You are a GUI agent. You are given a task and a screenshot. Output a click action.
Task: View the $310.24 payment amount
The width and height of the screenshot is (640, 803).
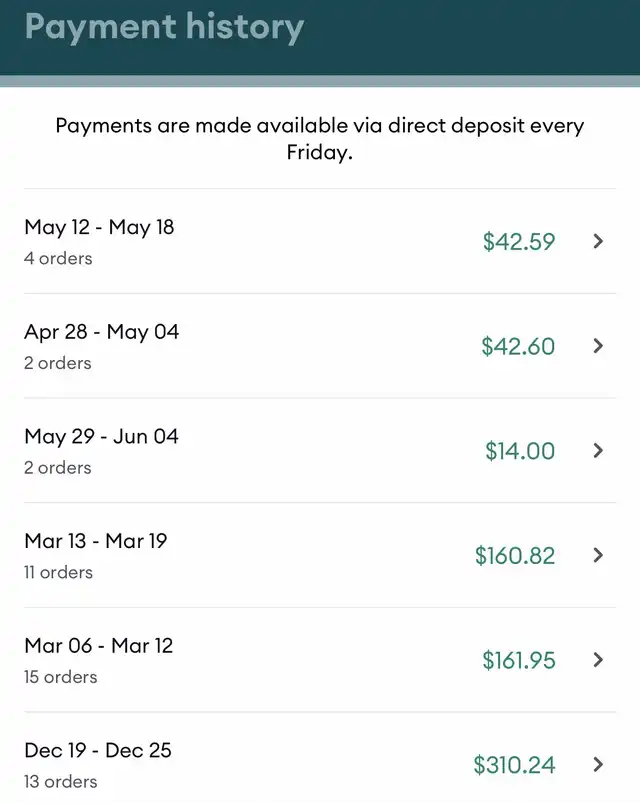coord(514,765)
